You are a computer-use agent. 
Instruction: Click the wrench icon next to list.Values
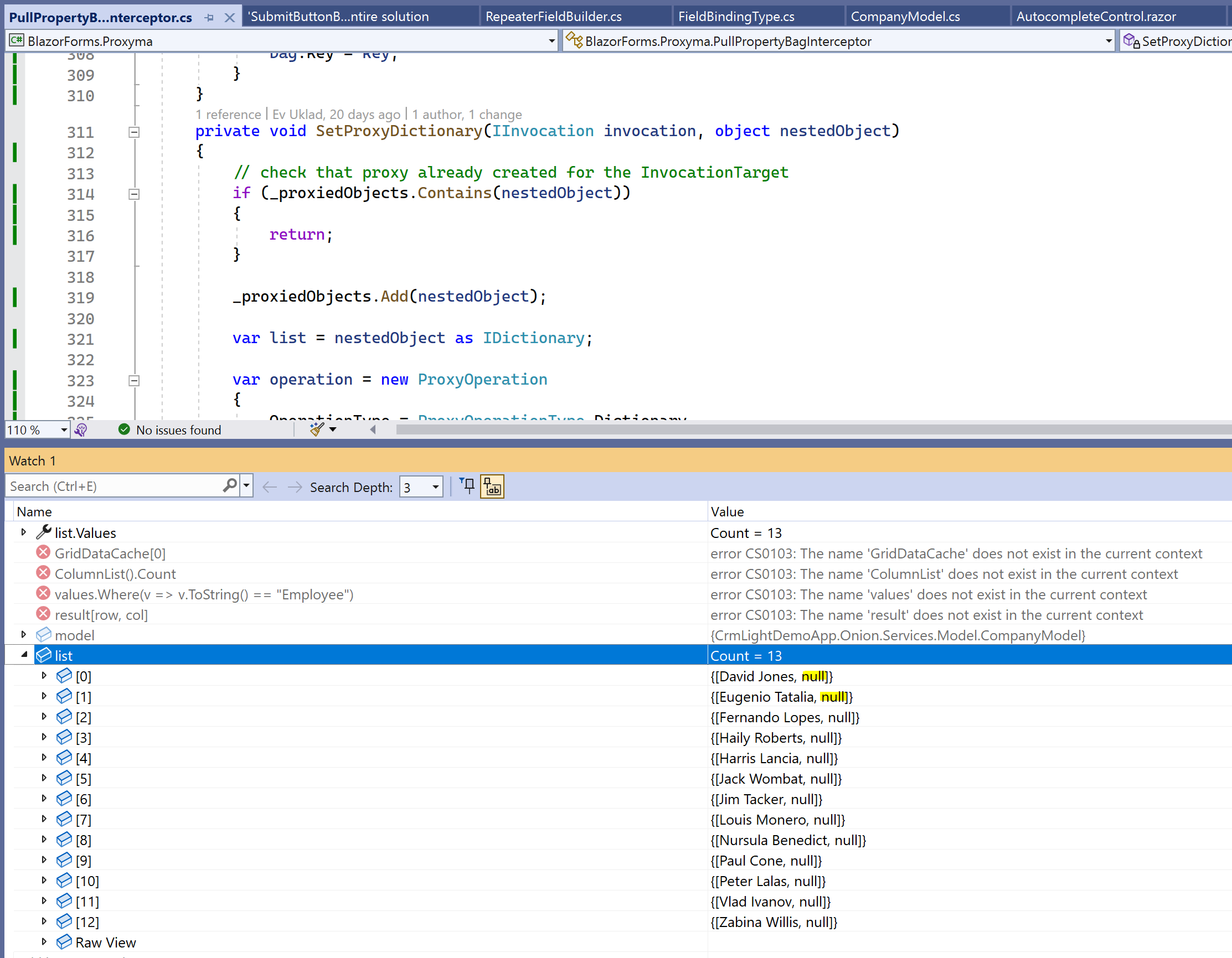[43, 532]
